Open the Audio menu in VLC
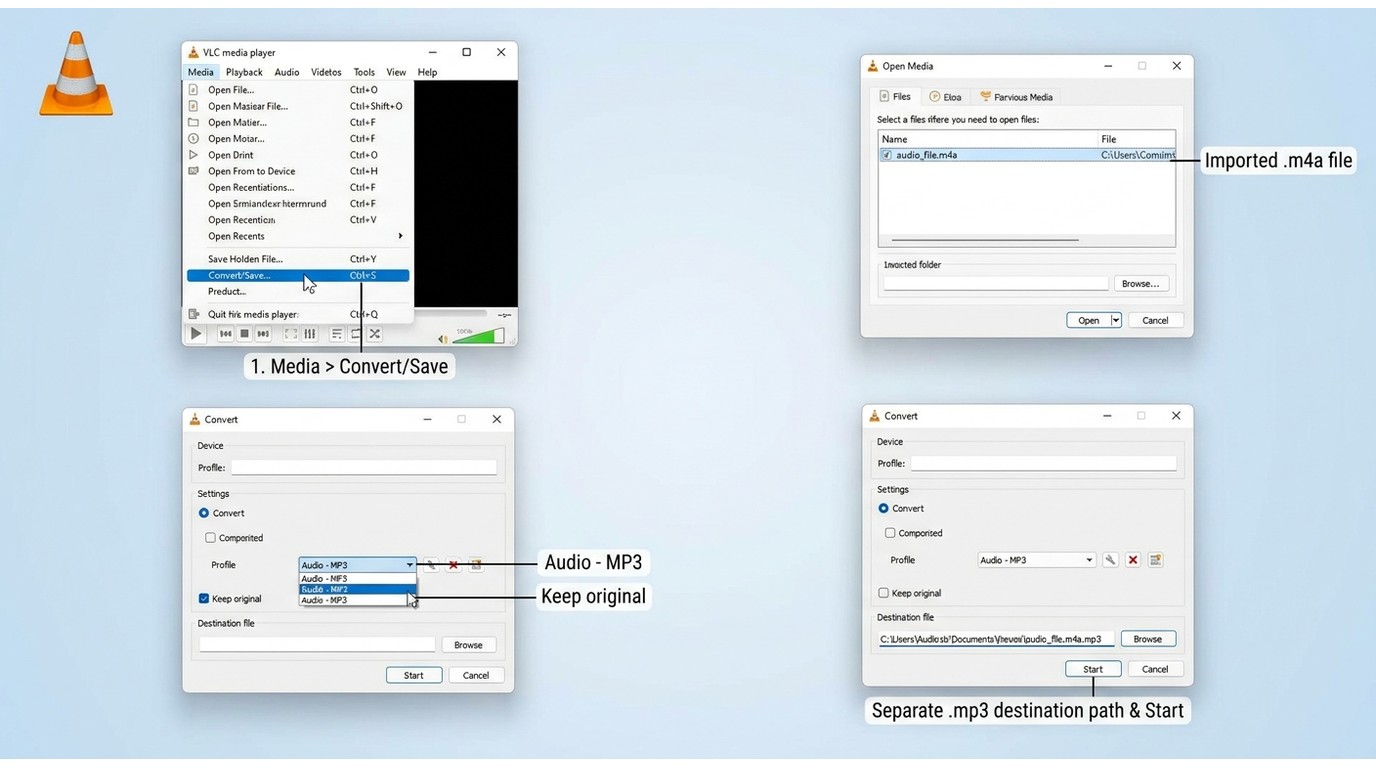The height and width of the screenshot is (768, 1376). coord(287,72)
